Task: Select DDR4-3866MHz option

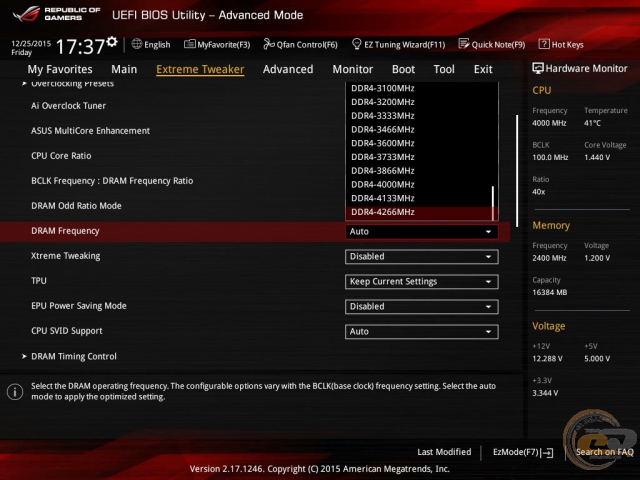Action: tap(382, 171)
